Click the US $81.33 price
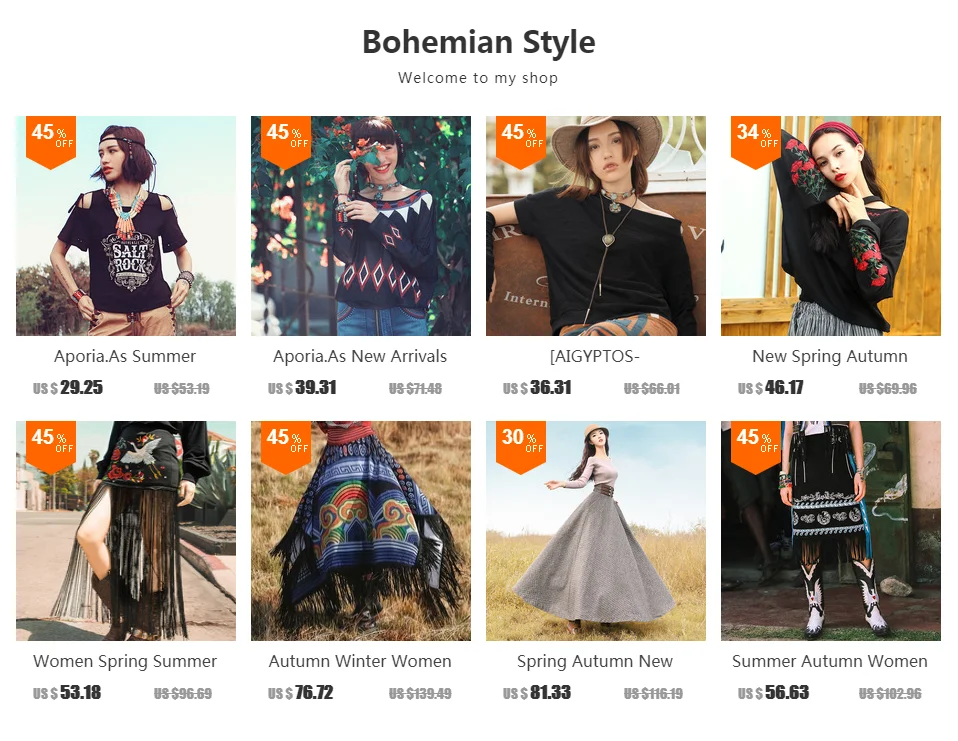Image resolution: width=958 pixels, height=741 pixels. (x=536, y=693)
